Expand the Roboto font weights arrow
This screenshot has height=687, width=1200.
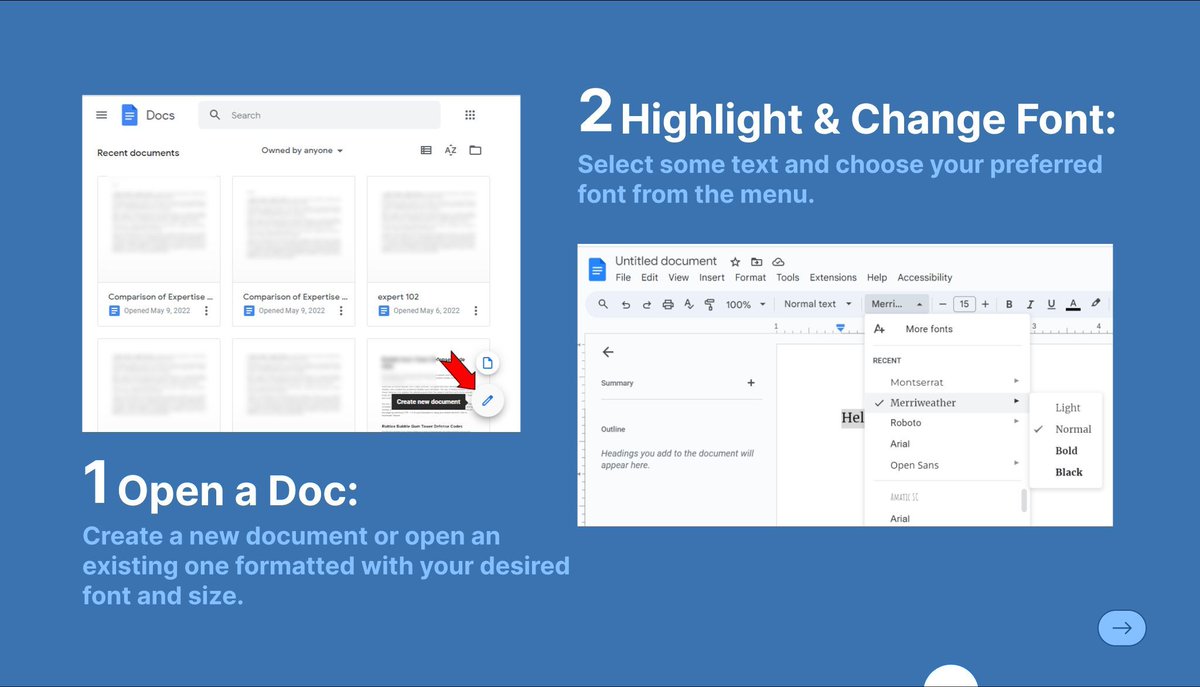[1016, 422]
